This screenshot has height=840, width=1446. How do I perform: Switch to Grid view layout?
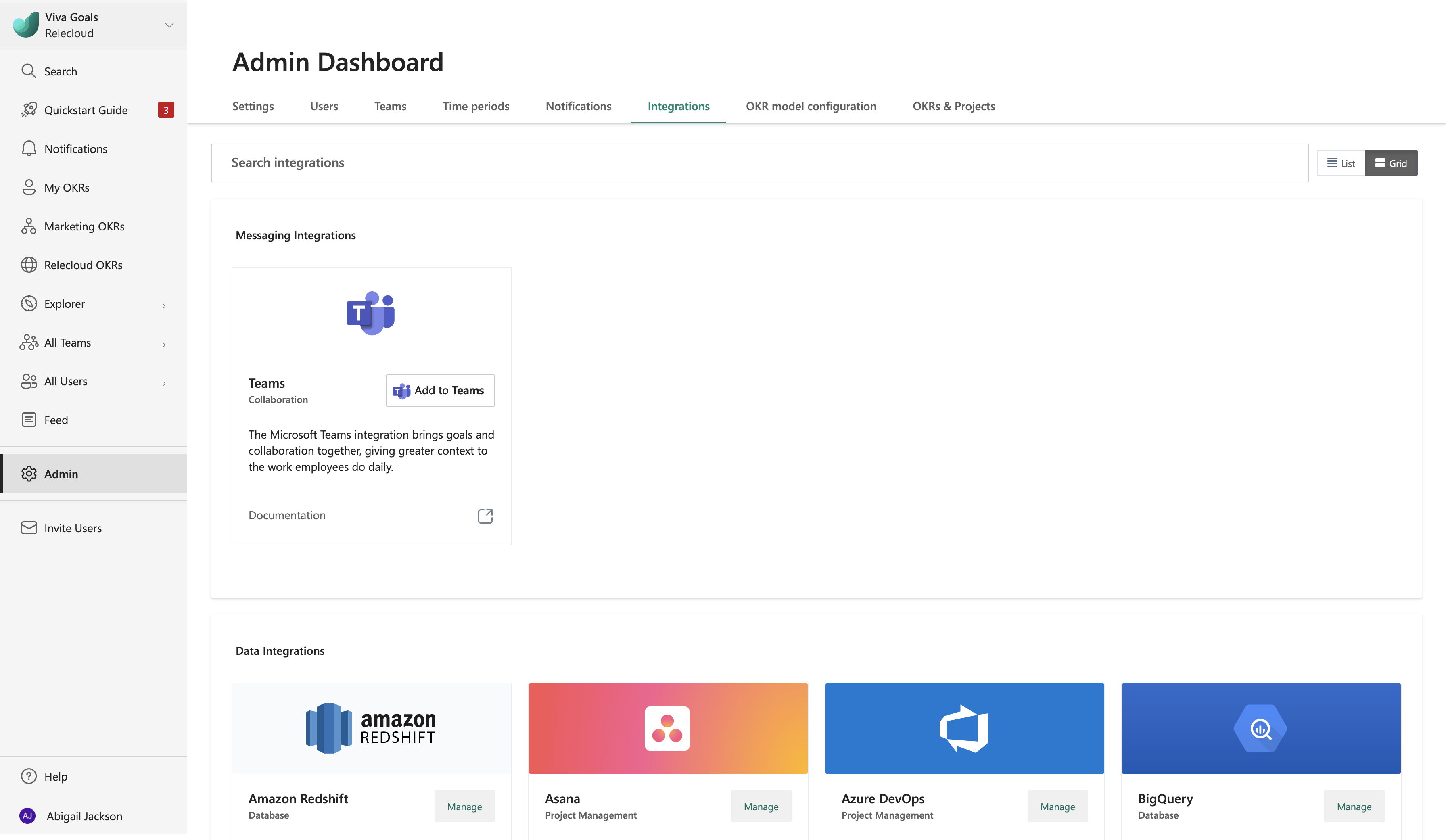click(x=1391, y=162)
